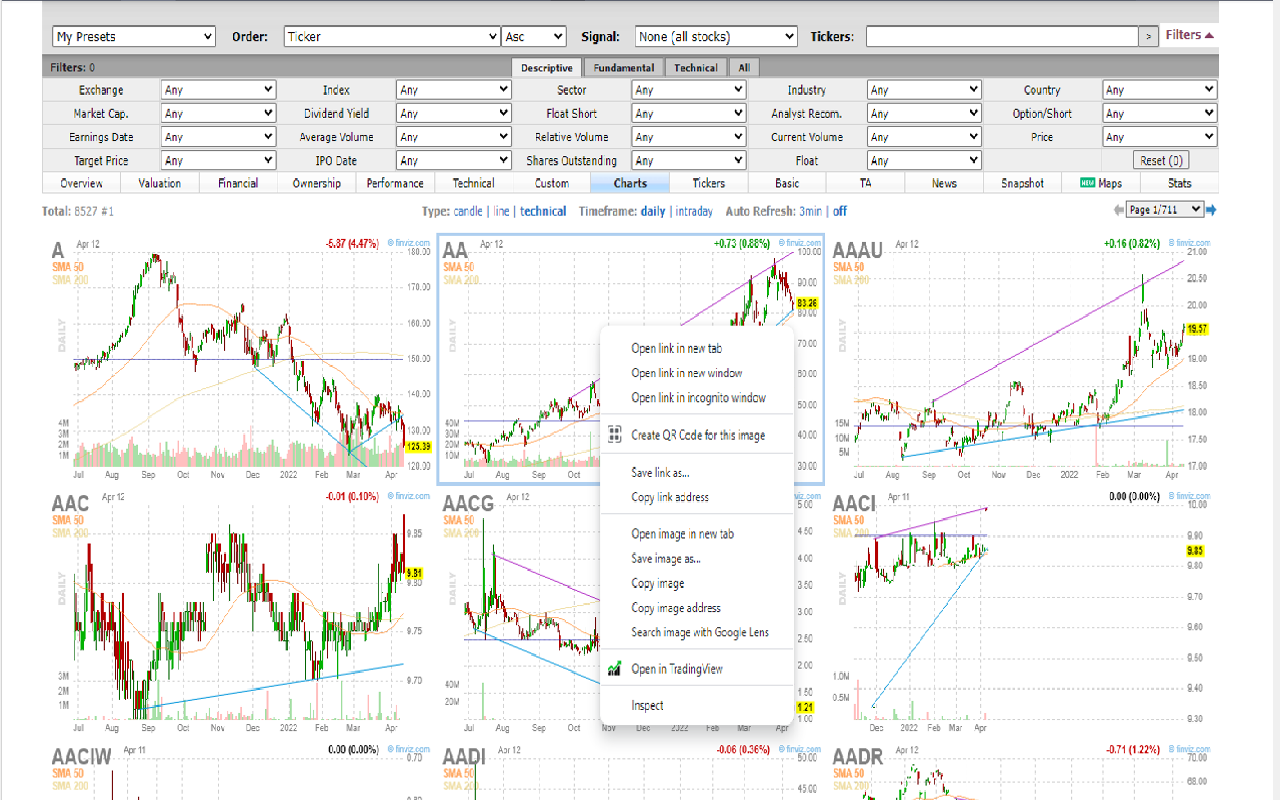The width and height of the screenshot is (1280, 800).
Task: Click the QR Code icon in the context menu
Action: (614, 433)
